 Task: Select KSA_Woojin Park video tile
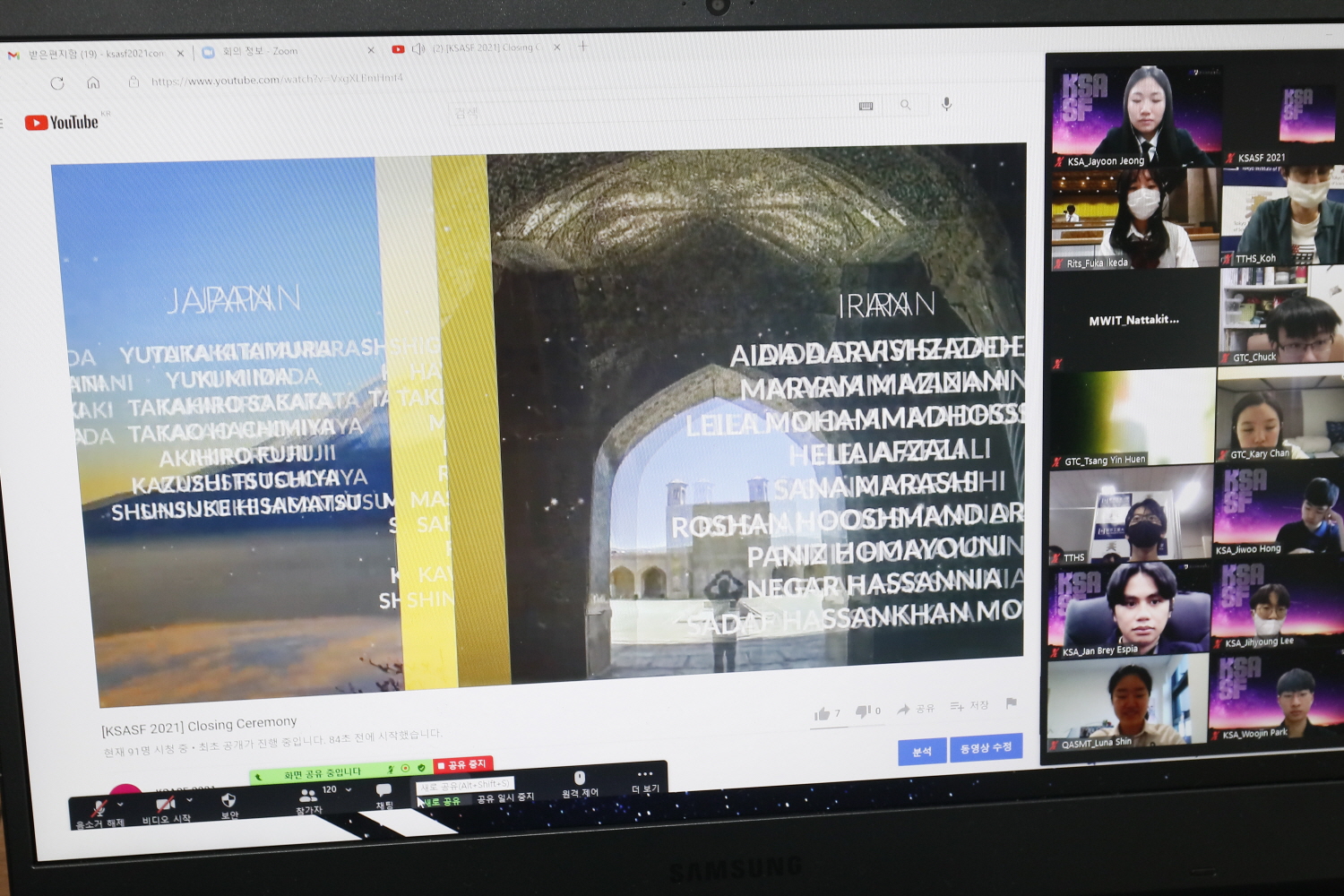point(1275,698)
